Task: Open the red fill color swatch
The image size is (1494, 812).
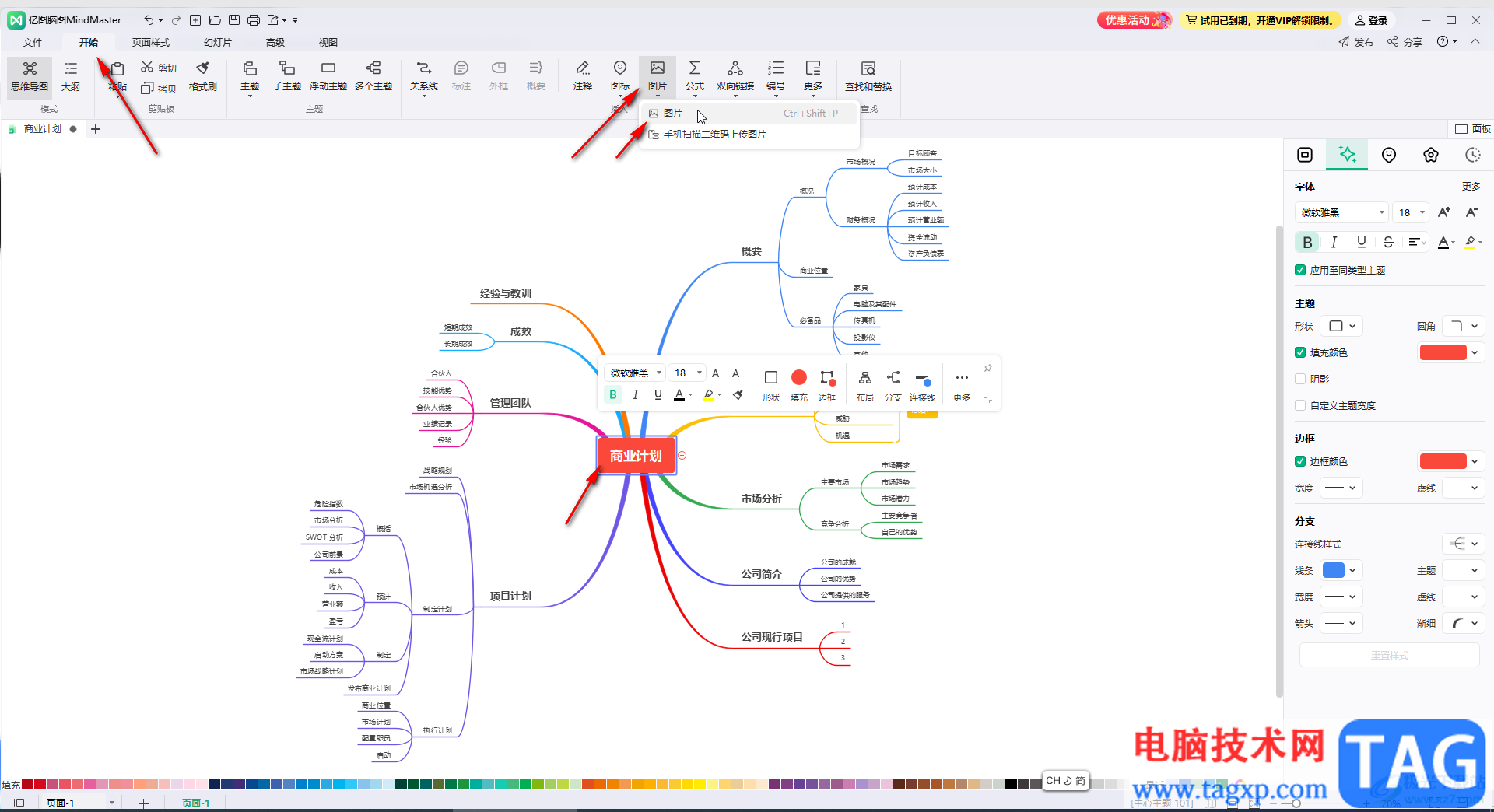Action: click(1451, 352)
